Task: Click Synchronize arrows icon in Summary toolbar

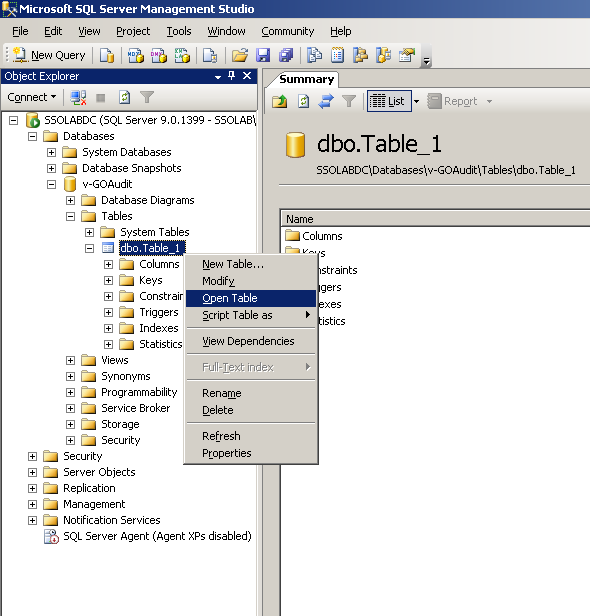Action: pos(326,101)
